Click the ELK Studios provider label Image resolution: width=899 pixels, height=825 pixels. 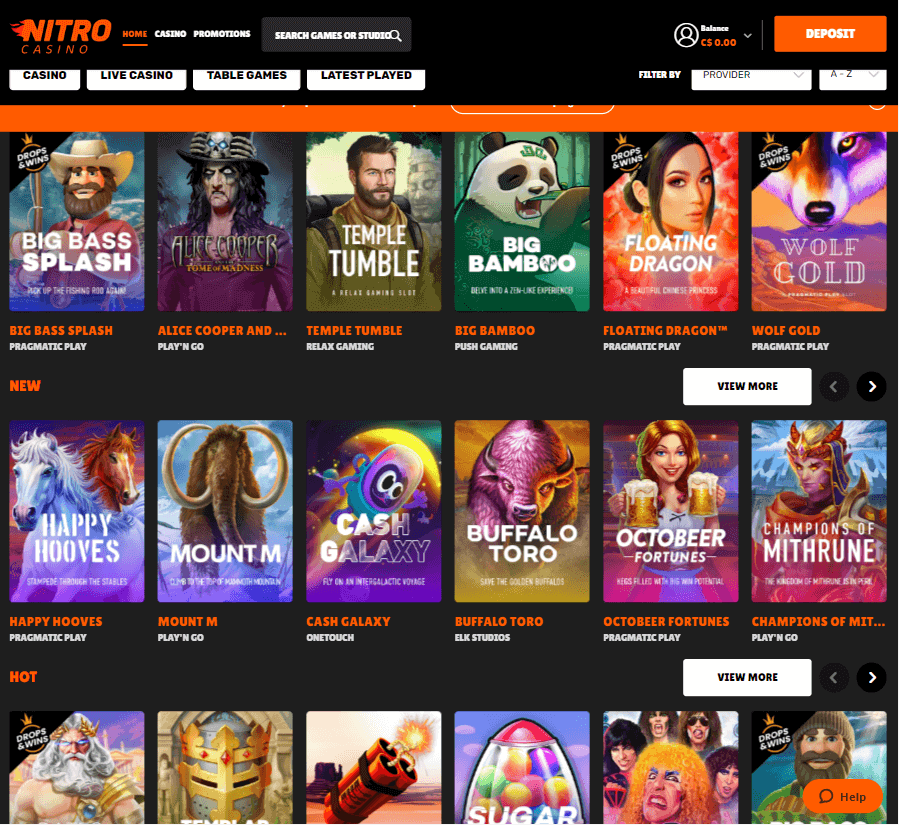[x=482, y=638]
